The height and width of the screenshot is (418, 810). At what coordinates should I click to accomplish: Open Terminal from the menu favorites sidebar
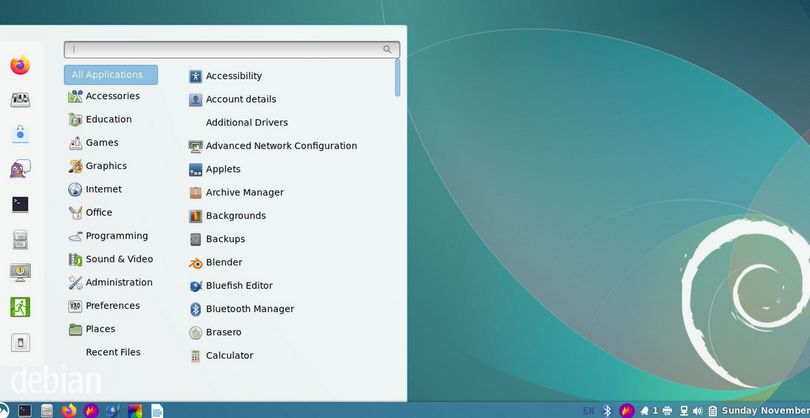(20, 204)
